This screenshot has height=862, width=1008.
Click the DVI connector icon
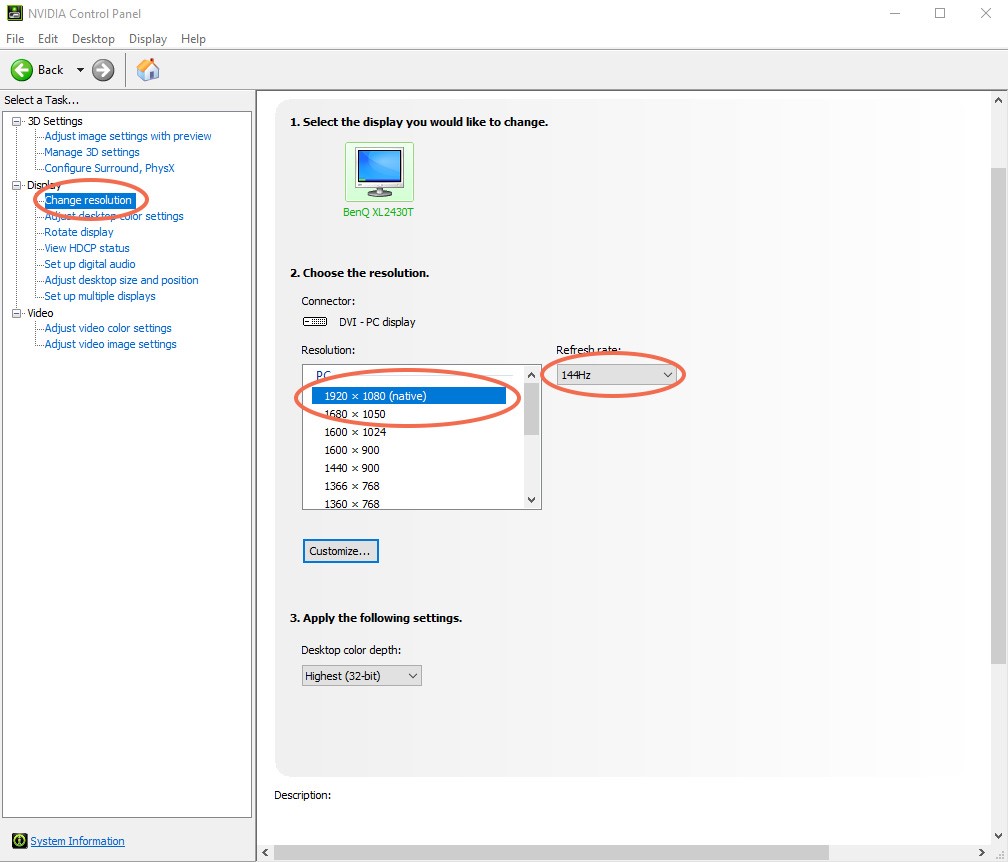tap(315, 321)
